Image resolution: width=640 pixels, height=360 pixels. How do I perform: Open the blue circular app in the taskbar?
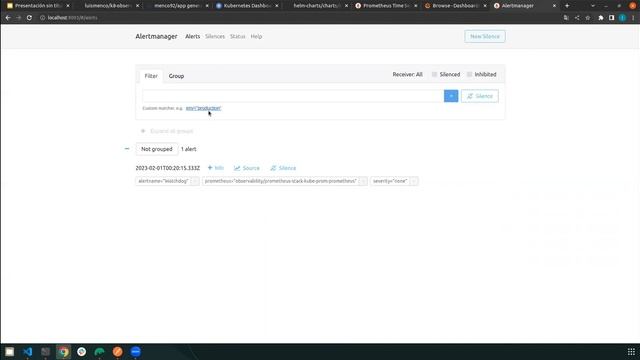point(136,351)
